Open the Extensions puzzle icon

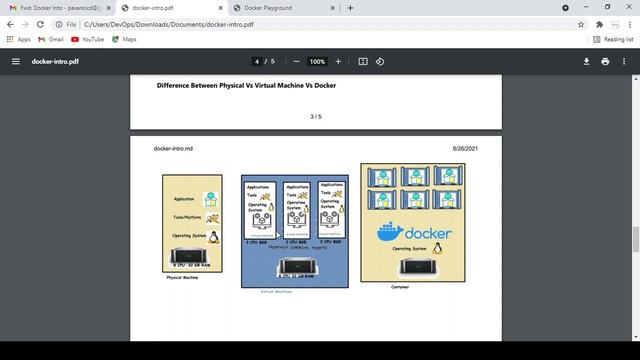(599, 24)
